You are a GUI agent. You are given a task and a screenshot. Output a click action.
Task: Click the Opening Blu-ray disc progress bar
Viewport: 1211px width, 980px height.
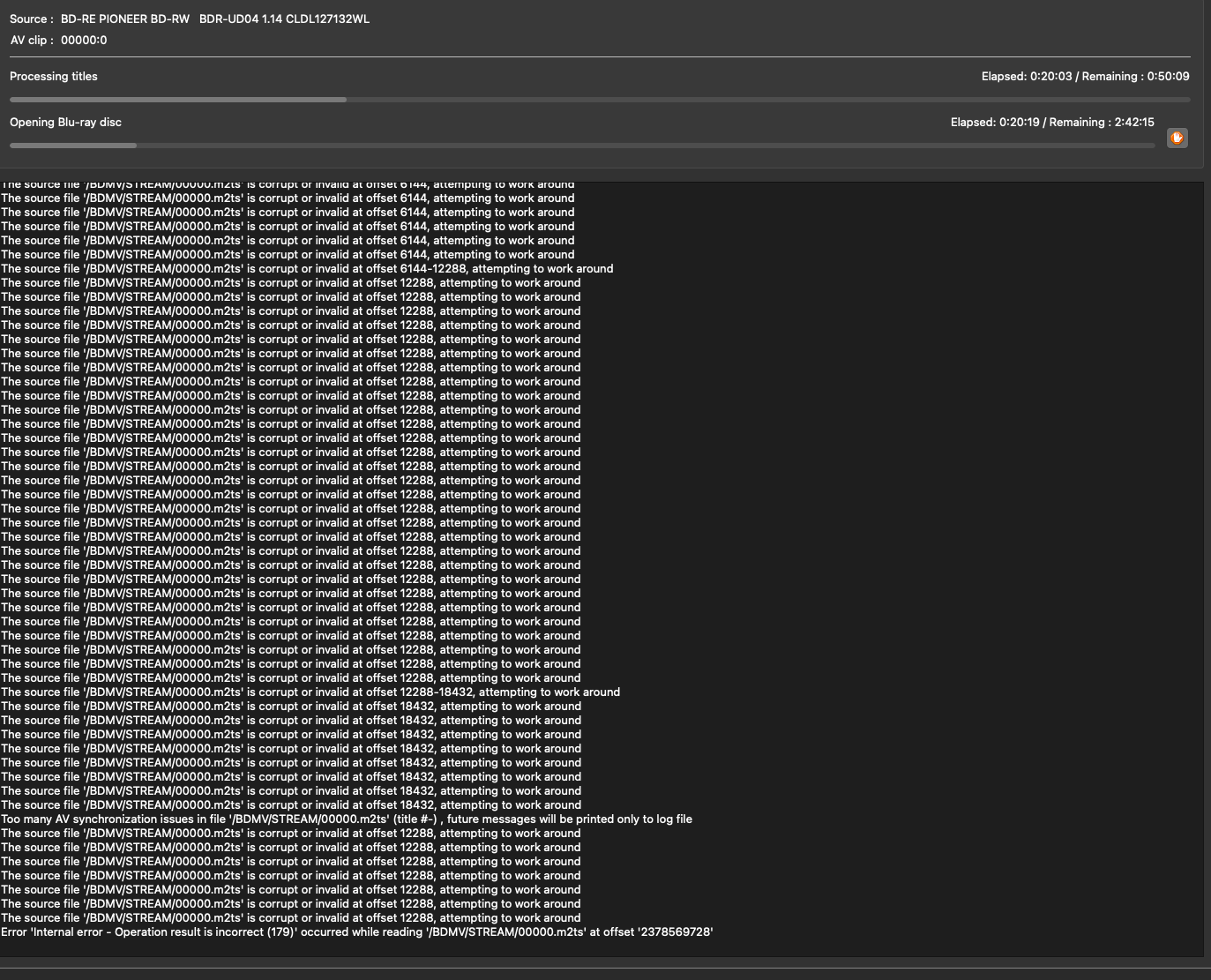tap(582, 146)
